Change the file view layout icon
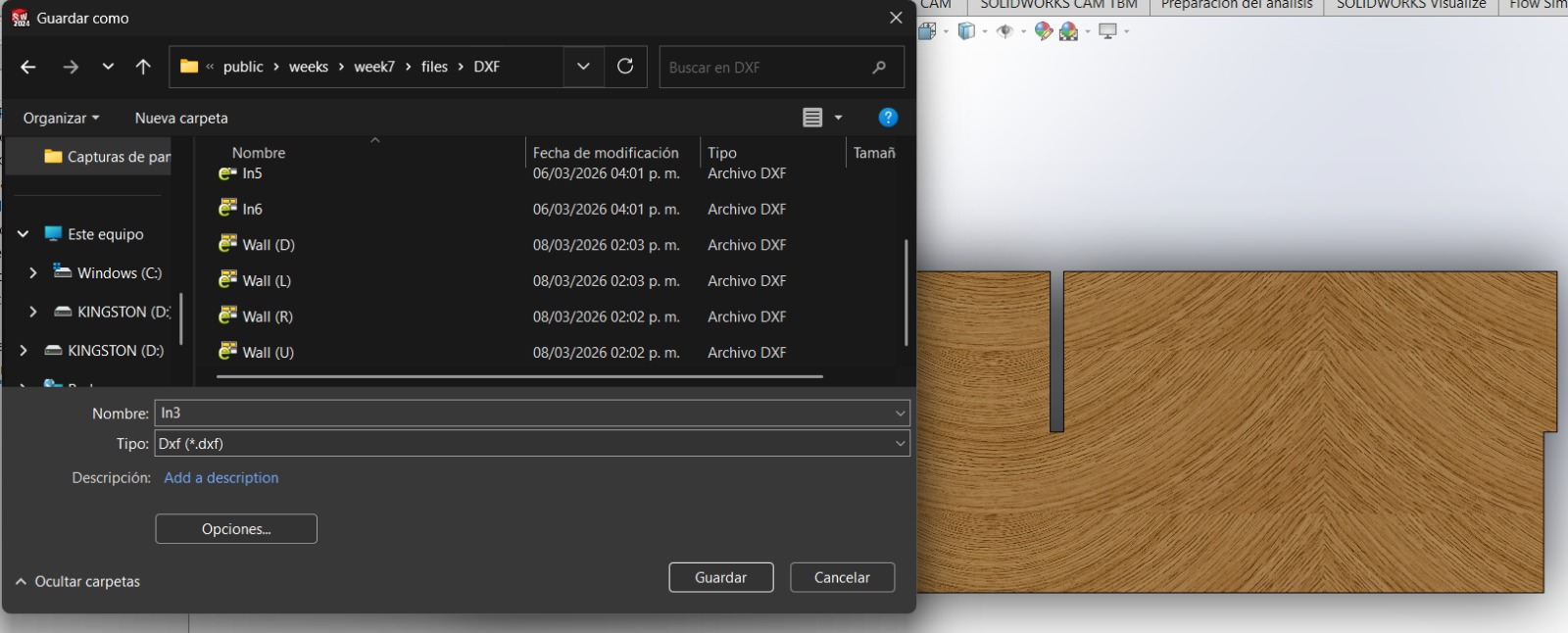1568x633 pixels. coord(812,118)
